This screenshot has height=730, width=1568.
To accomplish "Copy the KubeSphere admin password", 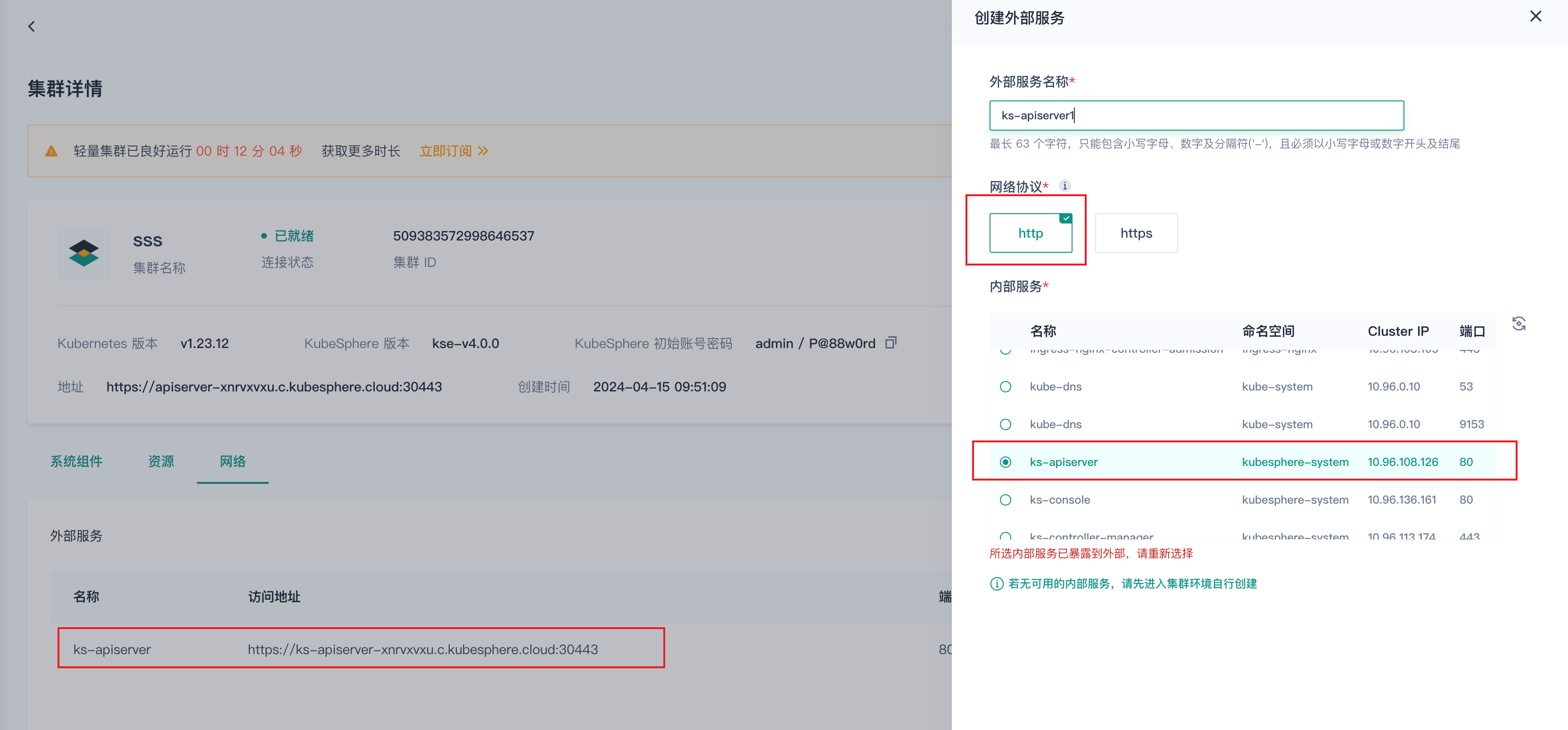I will pyautogui.click(x=891, y=343).
